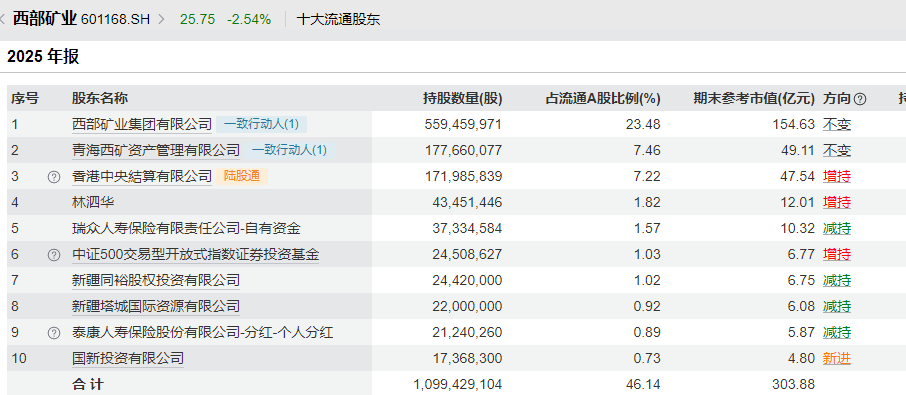Click the 股东名称 column header

point(99,99)
